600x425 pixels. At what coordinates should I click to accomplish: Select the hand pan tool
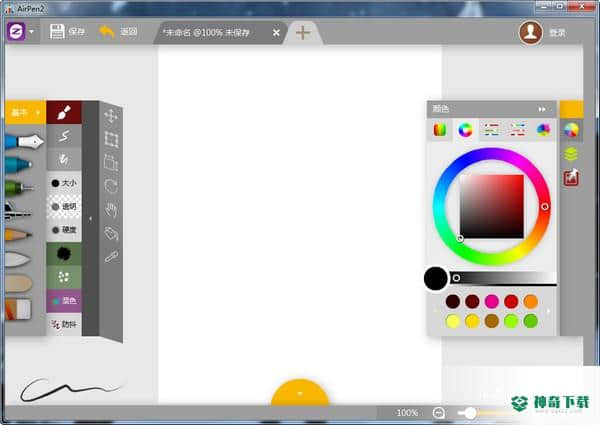111,210
